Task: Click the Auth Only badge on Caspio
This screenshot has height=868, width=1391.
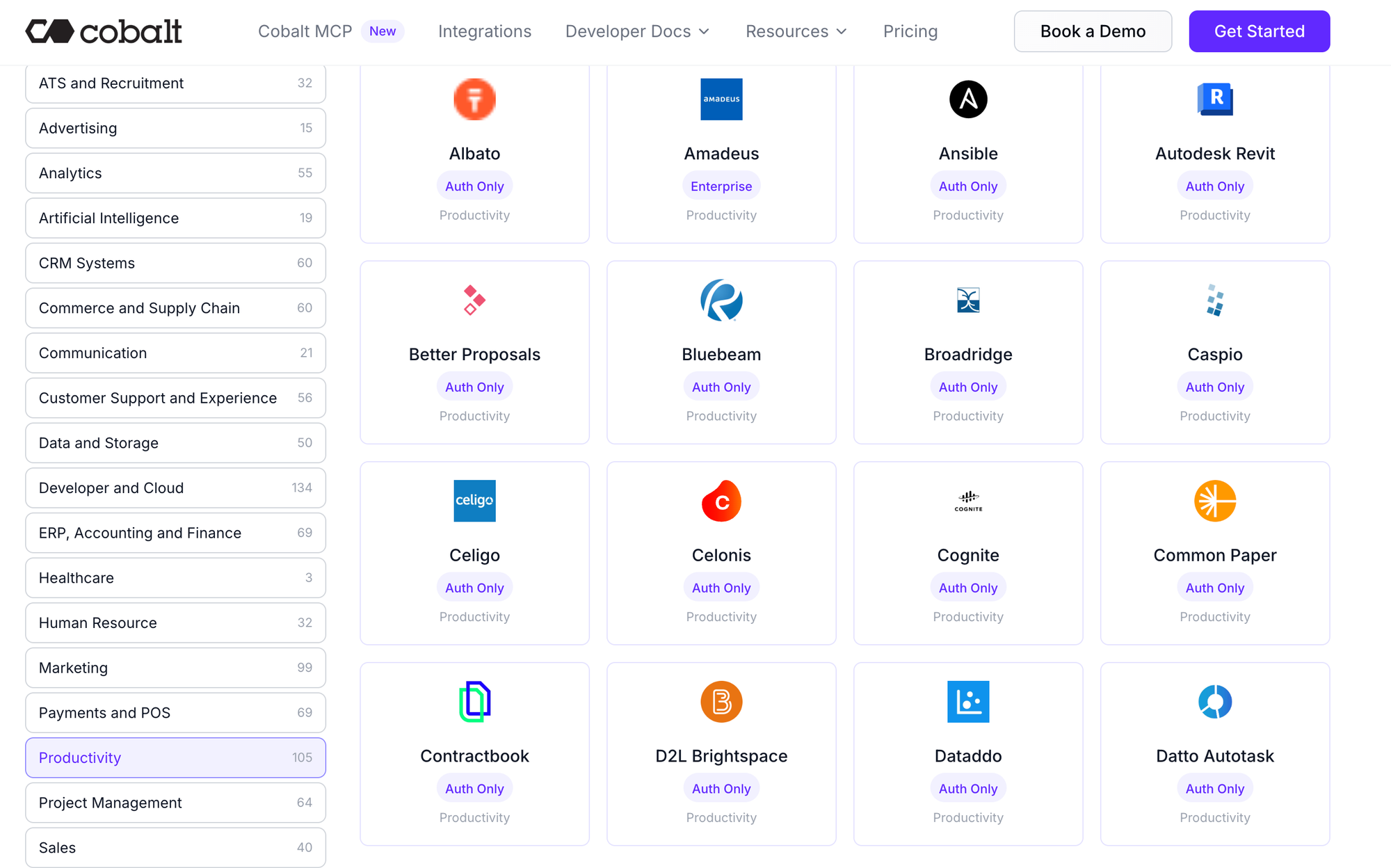Action: [1215, 387]
